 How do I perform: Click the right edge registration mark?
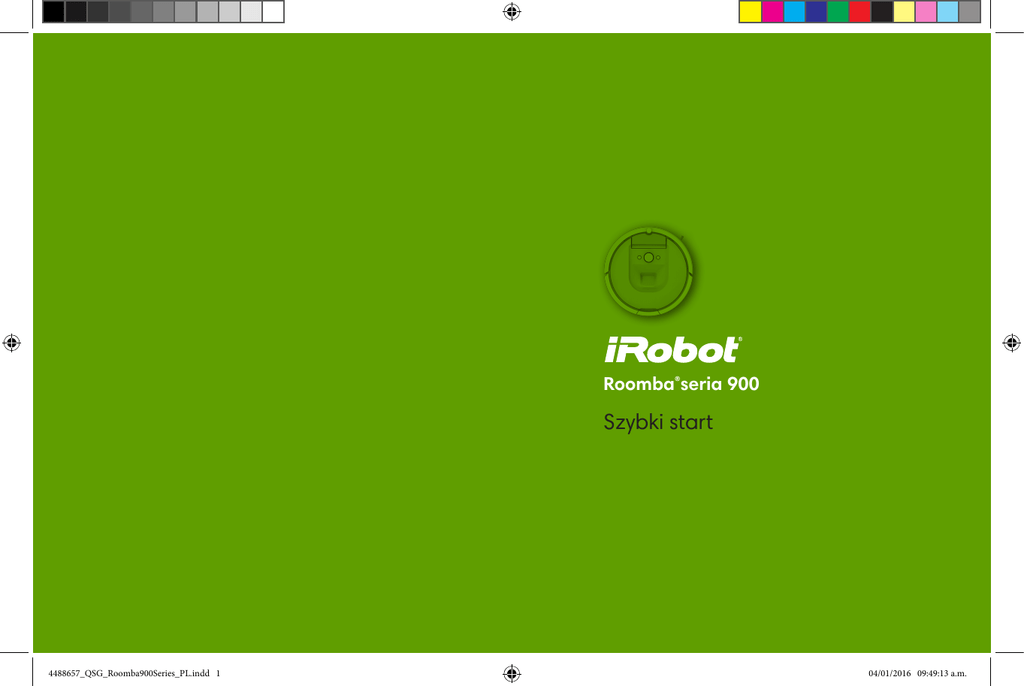coord(1011,342)
